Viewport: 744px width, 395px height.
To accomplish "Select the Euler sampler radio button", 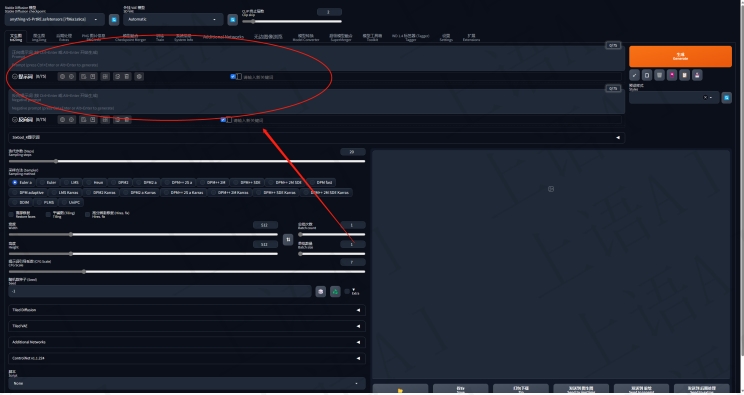I will [47, 182].
